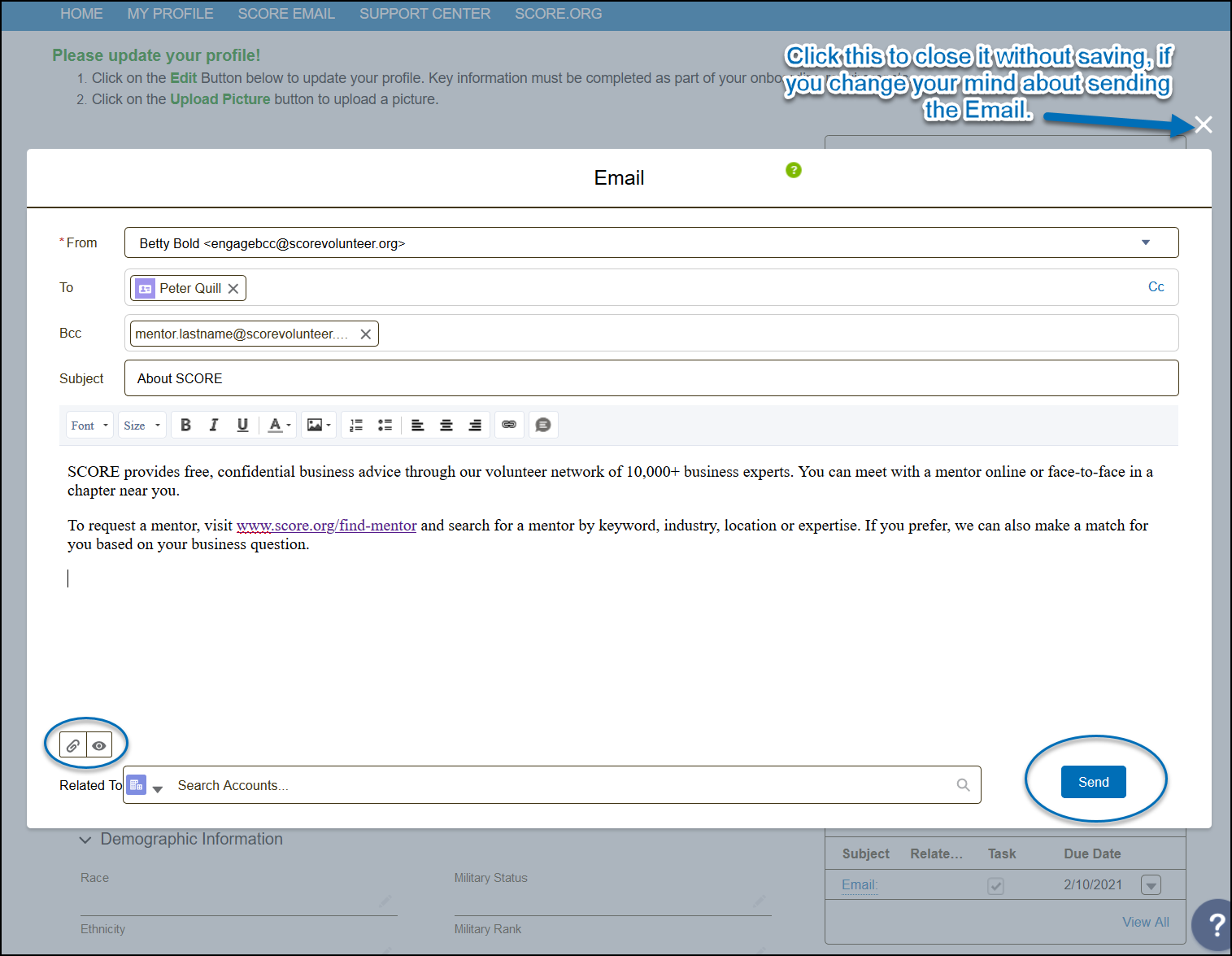Click the green help icon beside Email

794,170
